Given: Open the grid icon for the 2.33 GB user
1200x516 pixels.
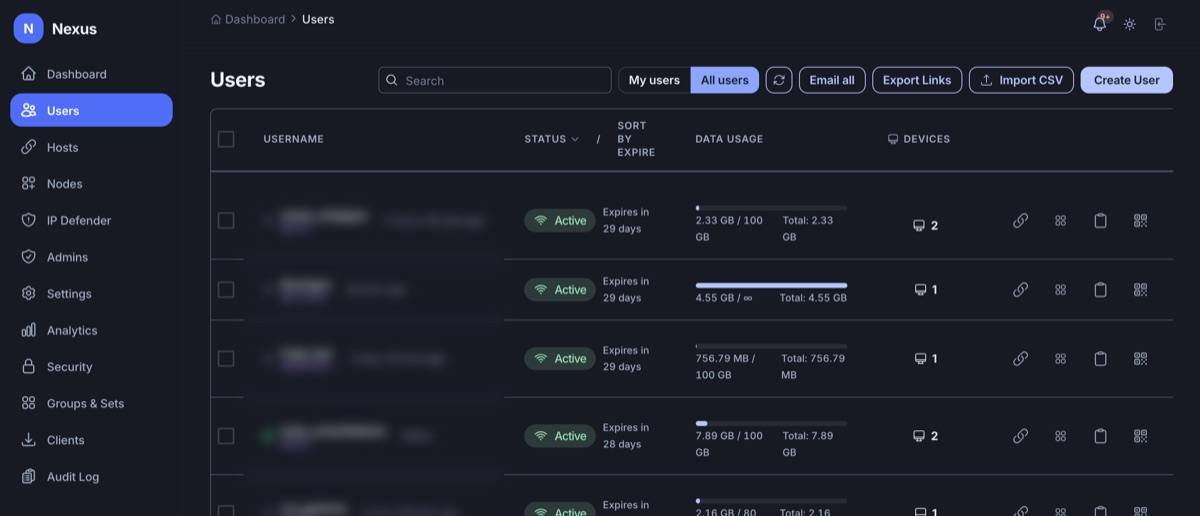Looking at the screenshot, I should (x=1061, y=220).
